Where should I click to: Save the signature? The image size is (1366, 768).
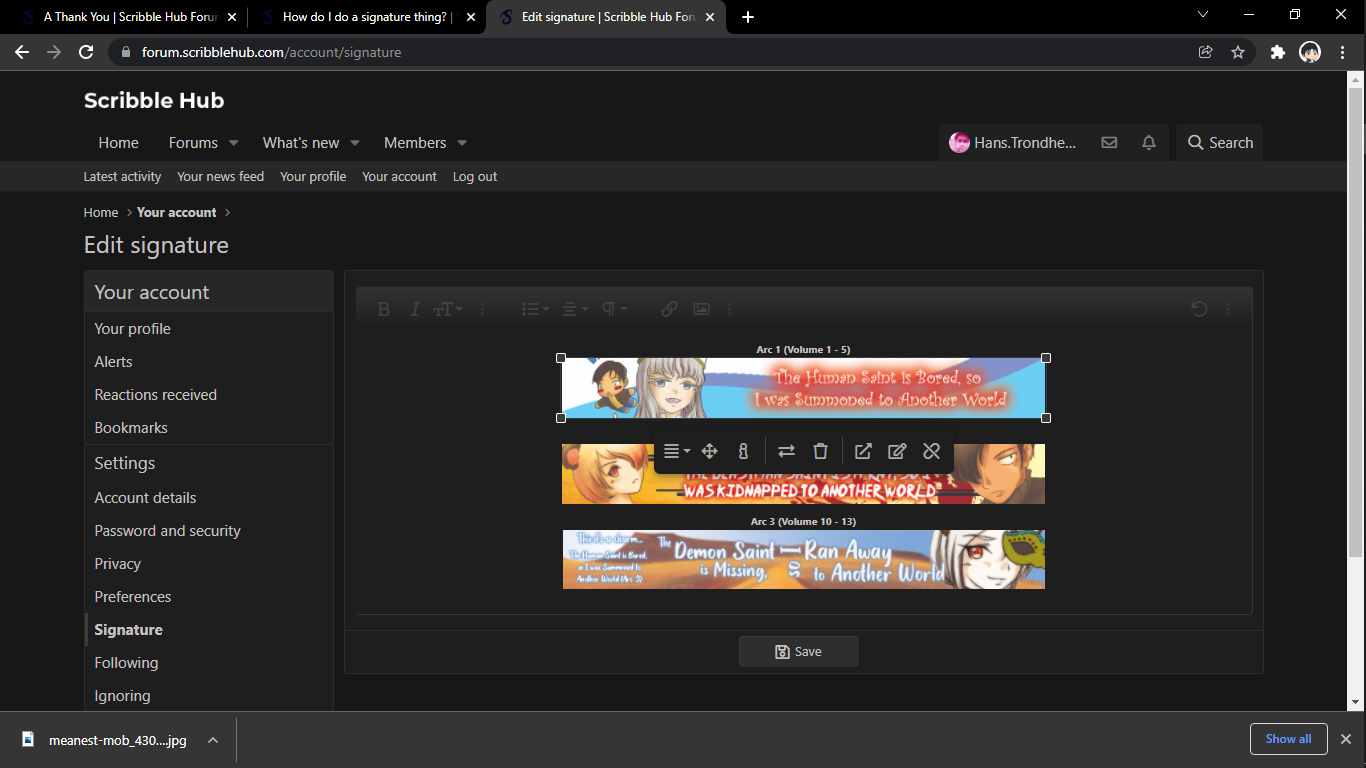click(x=798, y=652)
